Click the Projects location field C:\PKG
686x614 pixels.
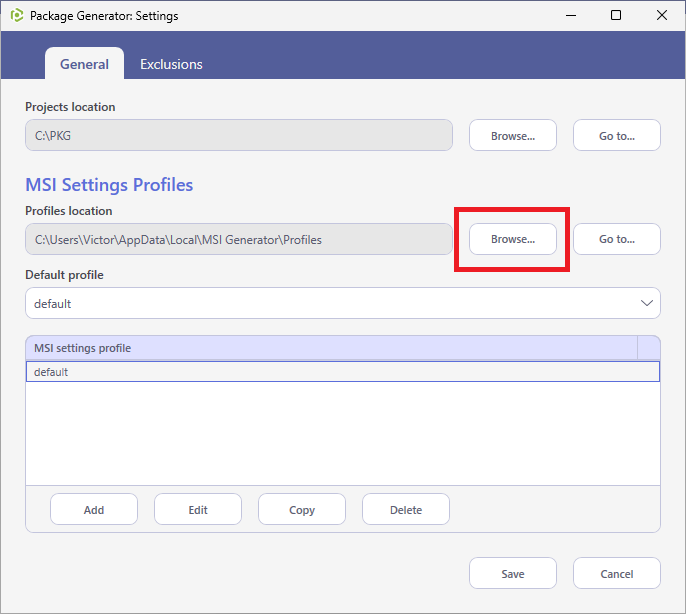[239, 135]
